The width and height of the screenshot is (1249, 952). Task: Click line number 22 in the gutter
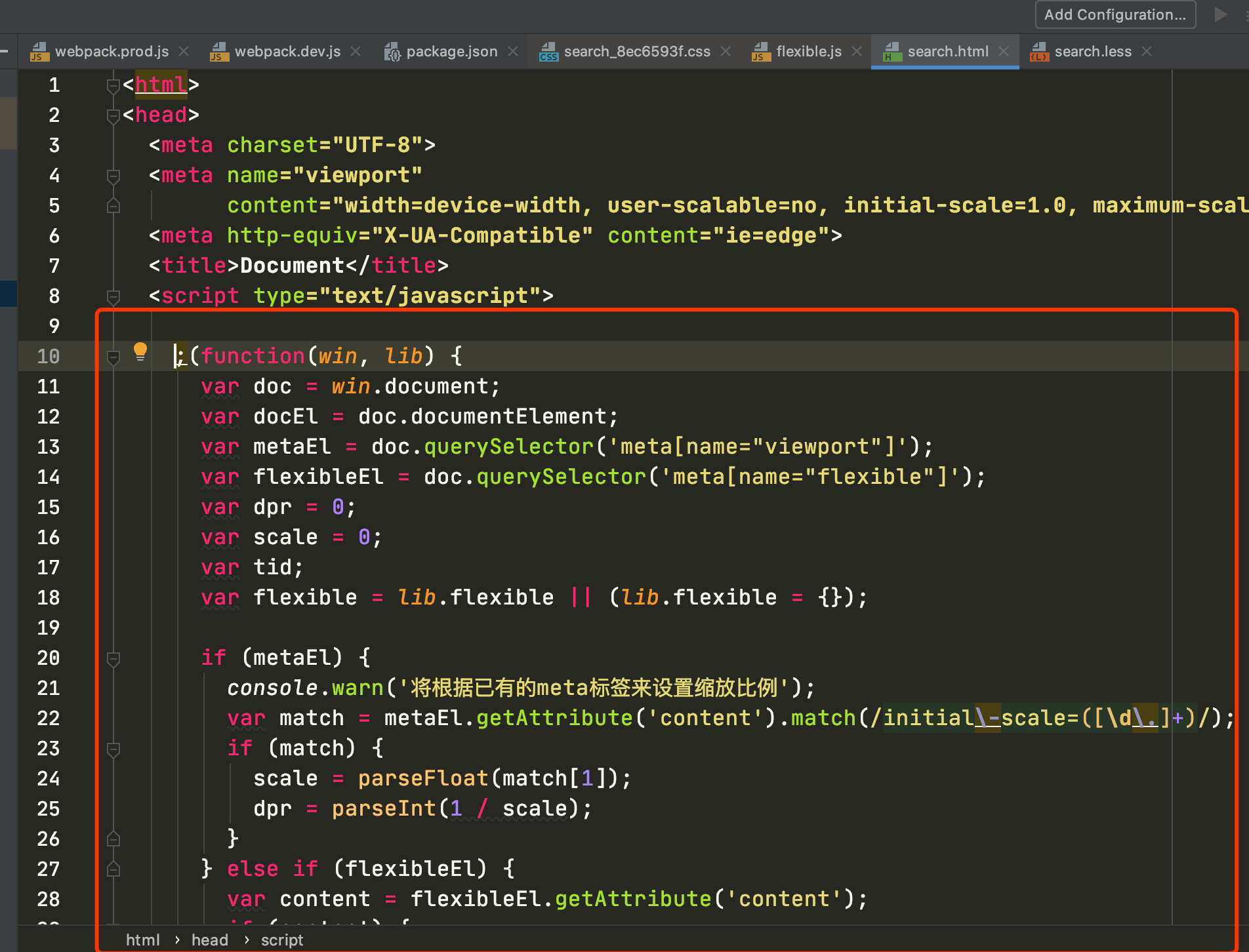49,718
